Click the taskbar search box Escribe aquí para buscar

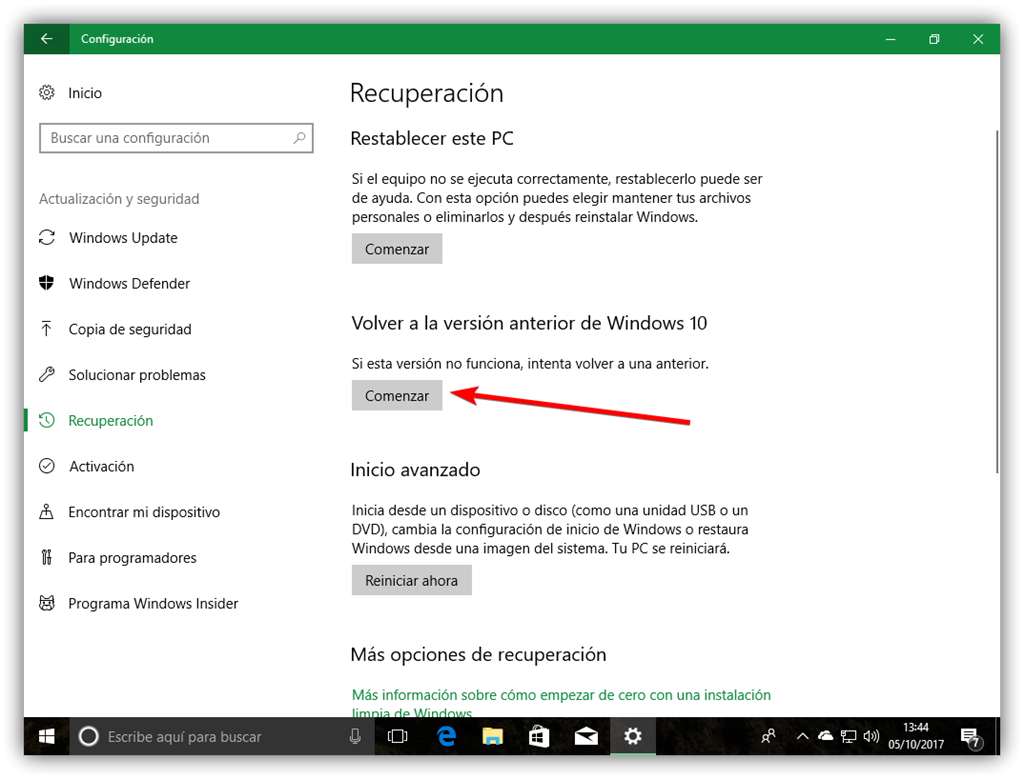[222, 737]
